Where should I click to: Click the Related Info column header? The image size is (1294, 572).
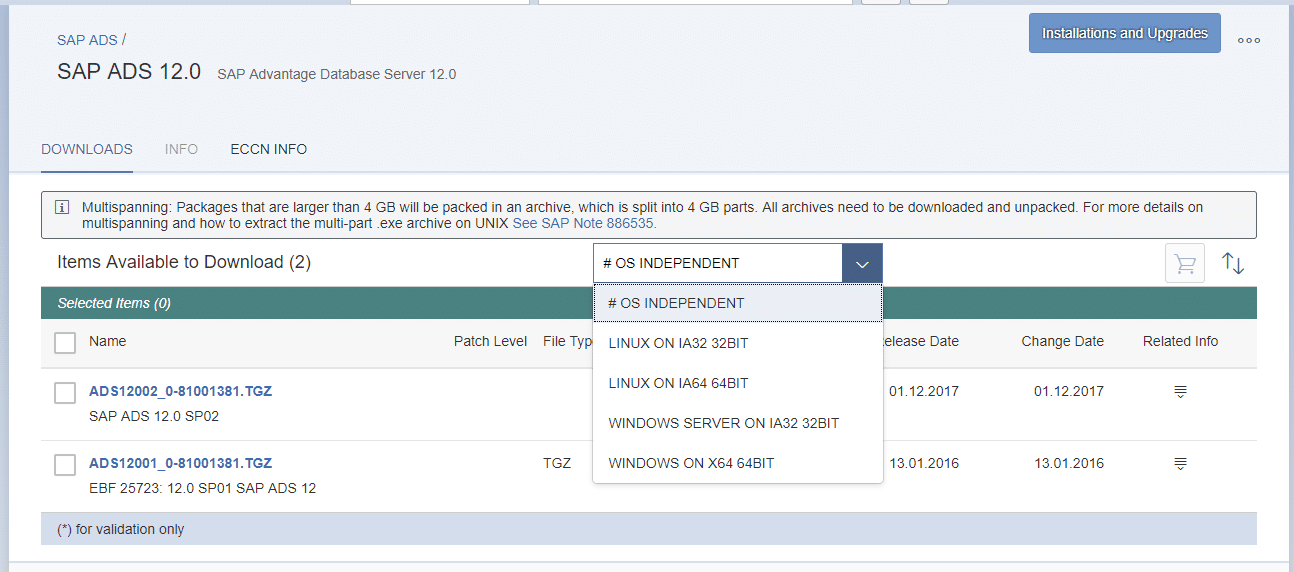click(x=1180, y=341)
